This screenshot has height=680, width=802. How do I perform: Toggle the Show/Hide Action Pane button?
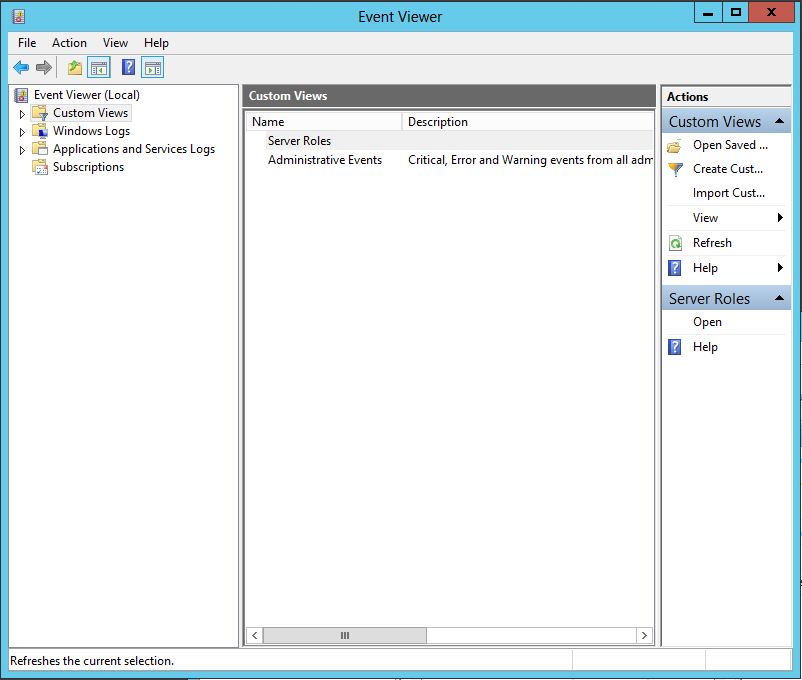(x=152, y=68)
